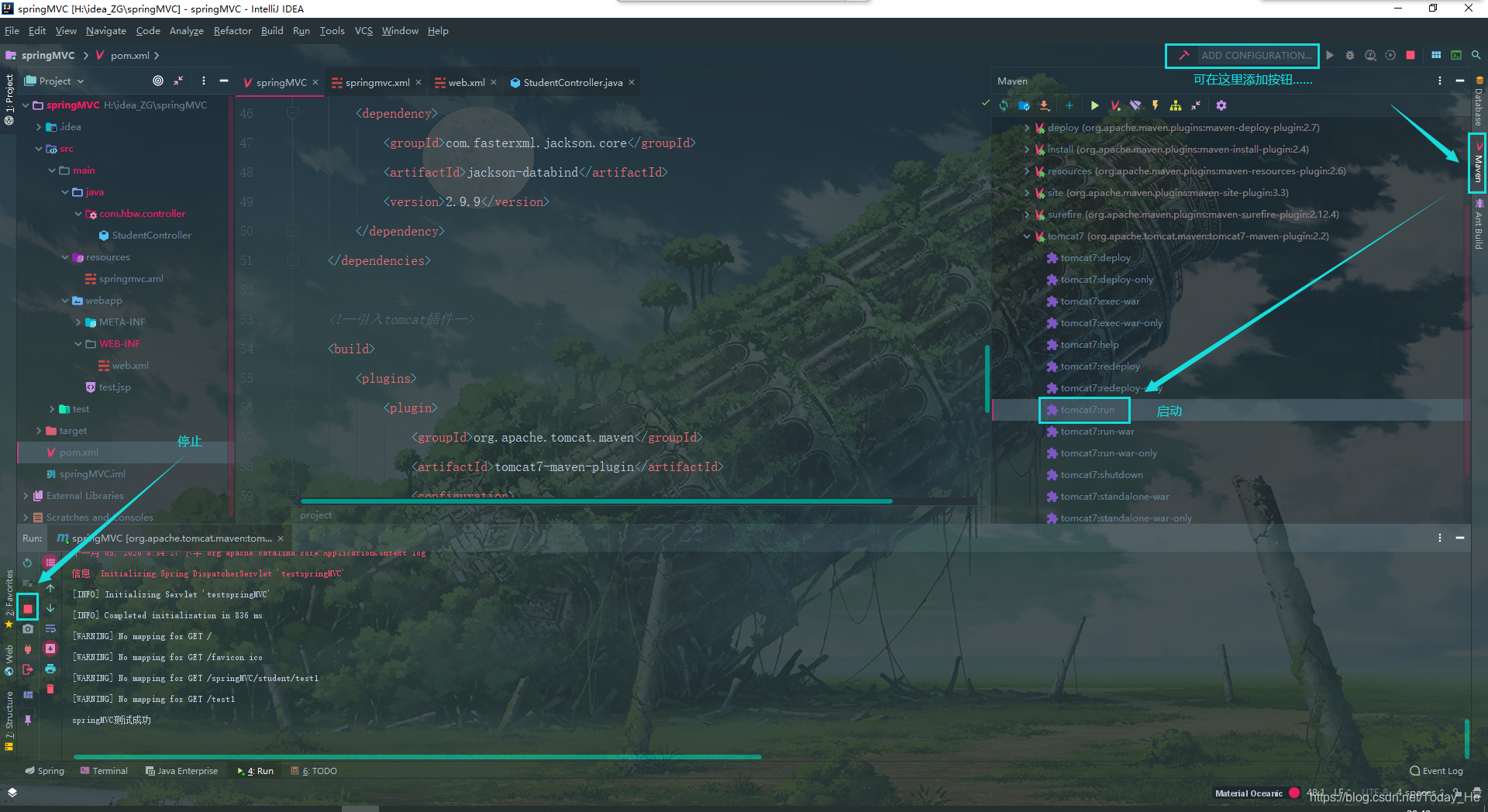Screen dimensions: 1488x812
Task: Toggle scroll to end in the Run console
Action: tap(50, 649)
